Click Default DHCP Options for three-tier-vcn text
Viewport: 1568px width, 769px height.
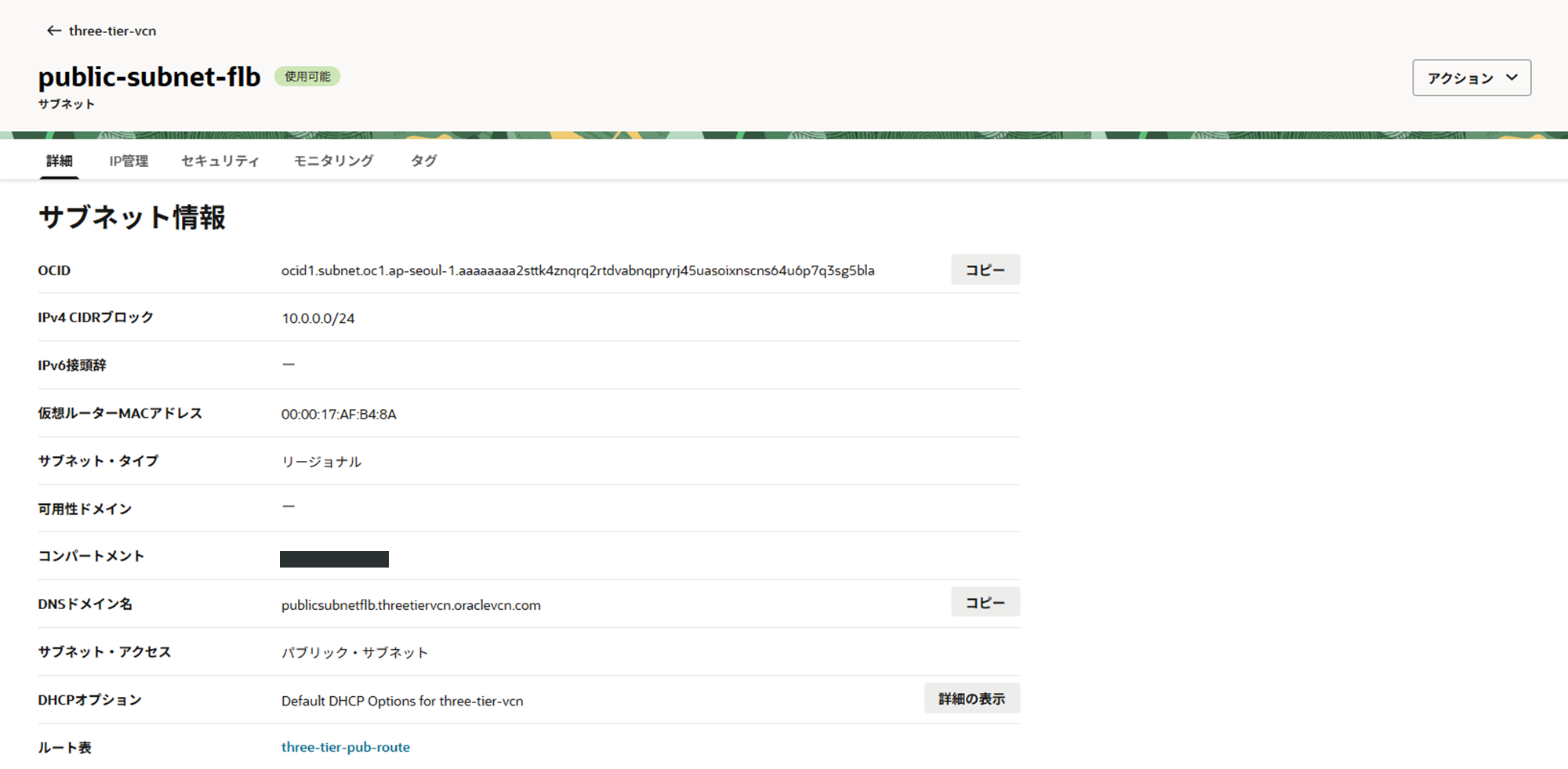(x=402, y=701)
